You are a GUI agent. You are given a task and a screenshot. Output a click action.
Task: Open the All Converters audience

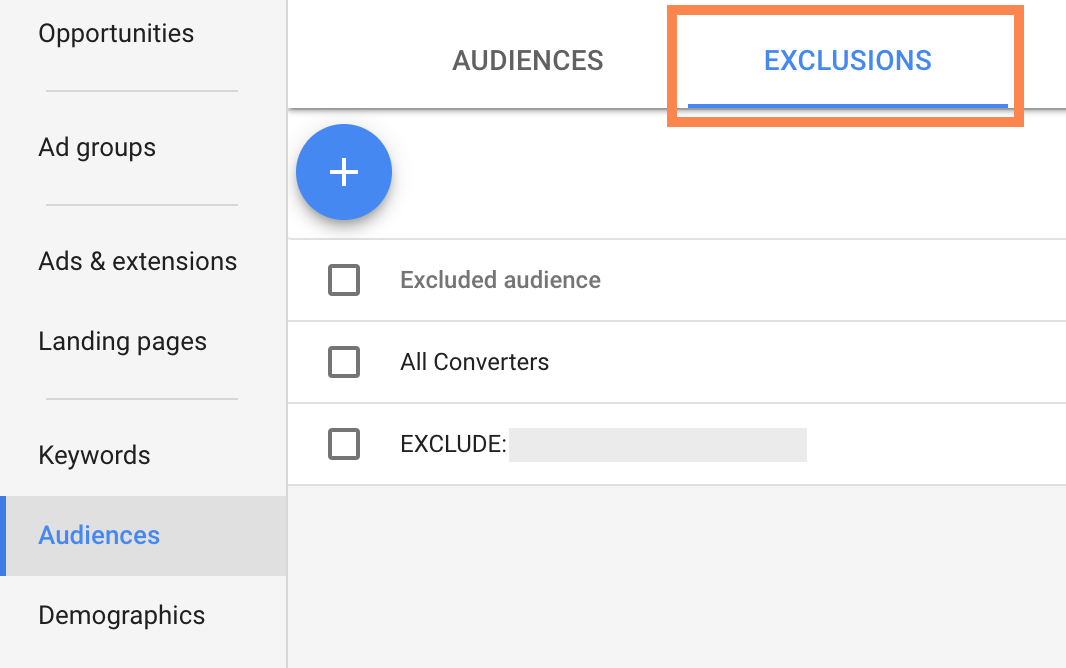[474, 362]
